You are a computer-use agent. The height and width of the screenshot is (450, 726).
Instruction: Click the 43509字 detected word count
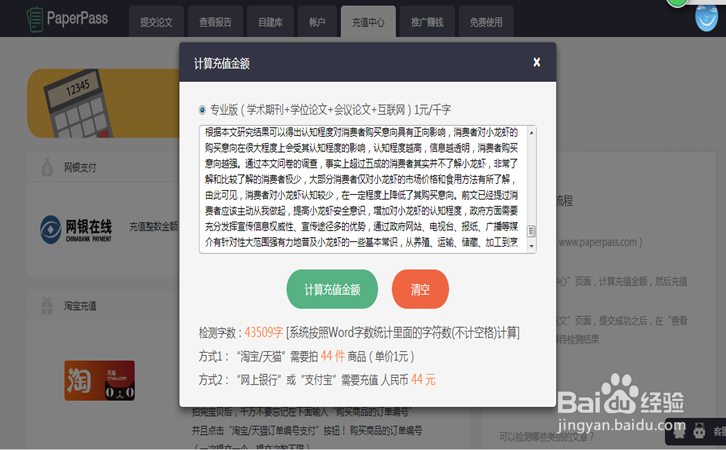(263, 332)
